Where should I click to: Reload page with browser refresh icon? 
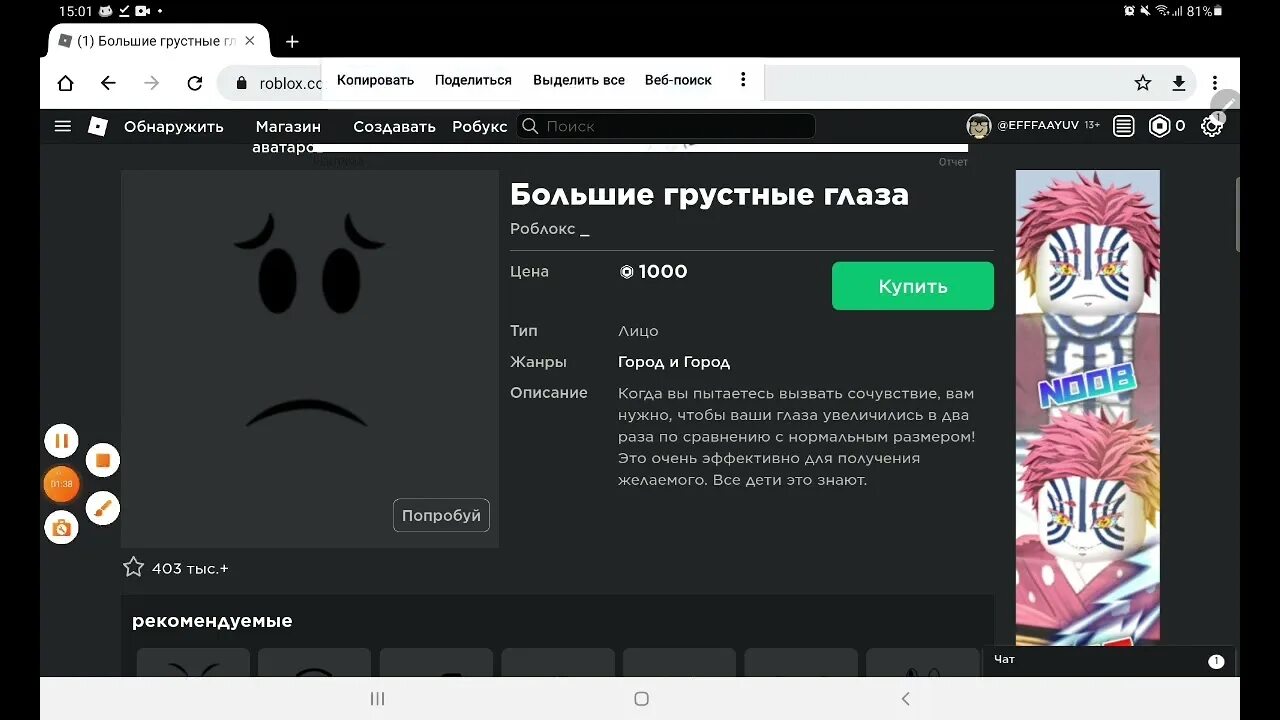coord(195,83)
